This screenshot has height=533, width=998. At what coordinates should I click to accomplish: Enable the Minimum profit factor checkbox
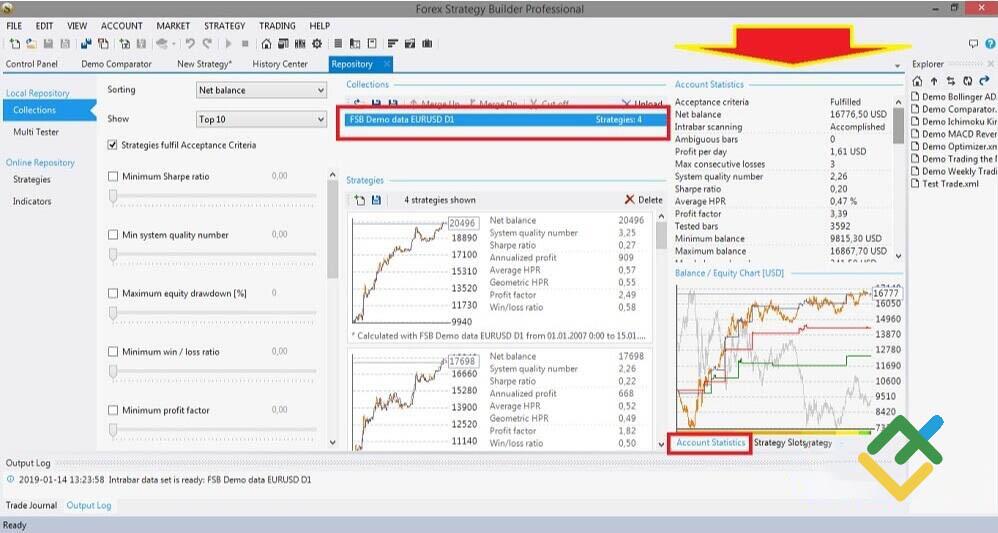(x=113, y=410)
